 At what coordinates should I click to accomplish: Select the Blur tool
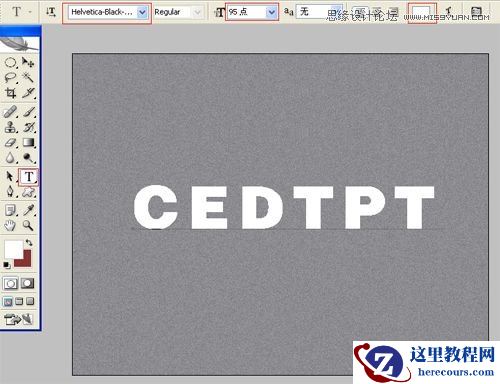(x=10, y=158)
